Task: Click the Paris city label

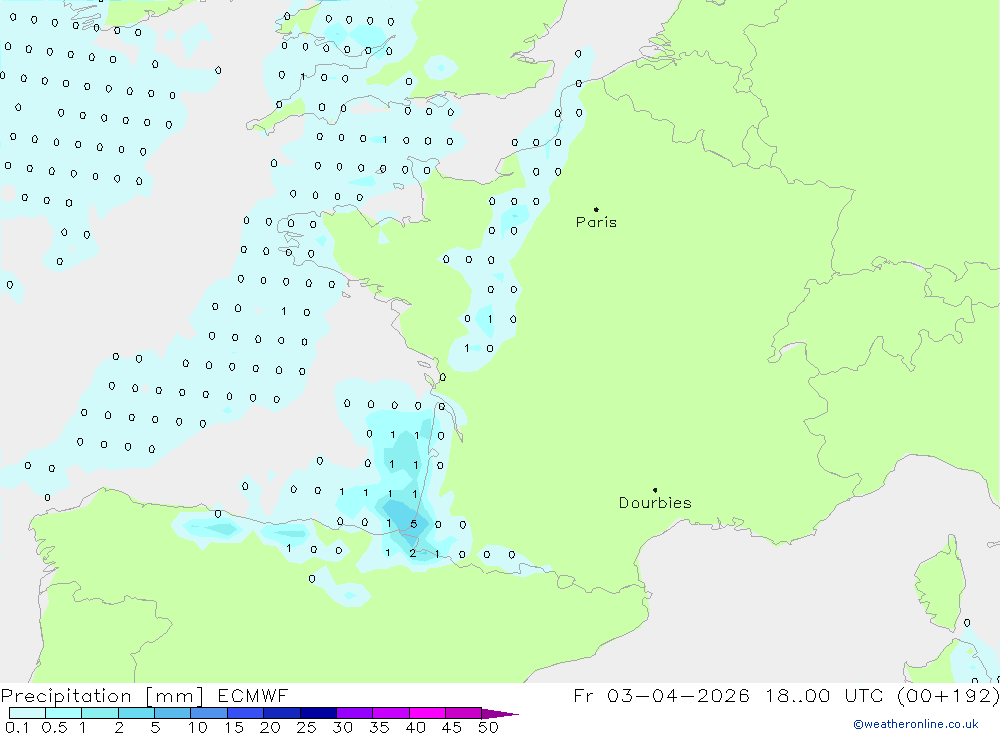Action: 596,222
